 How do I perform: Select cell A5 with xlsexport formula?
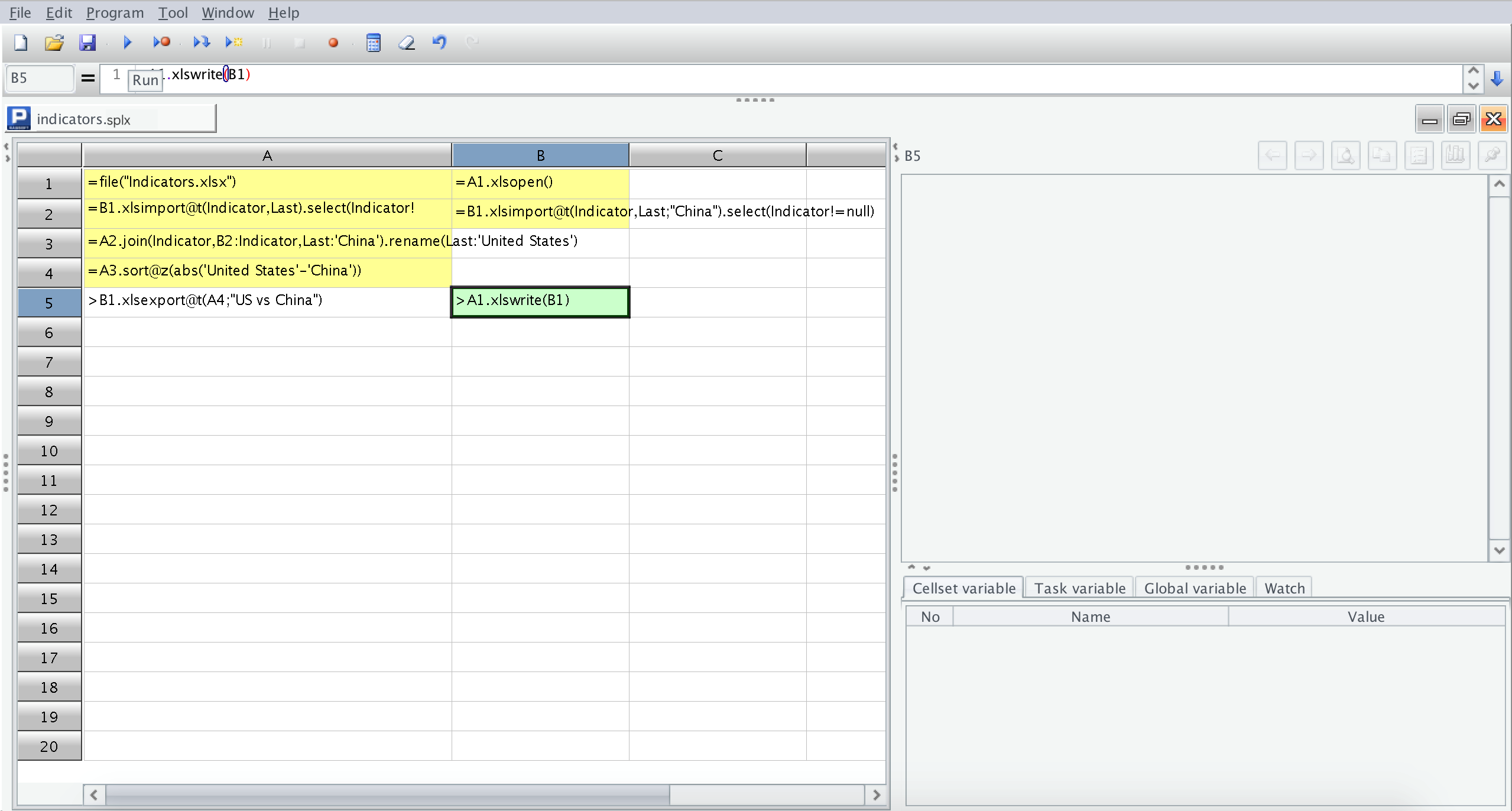pyautogui.click(x=267, y=301)
